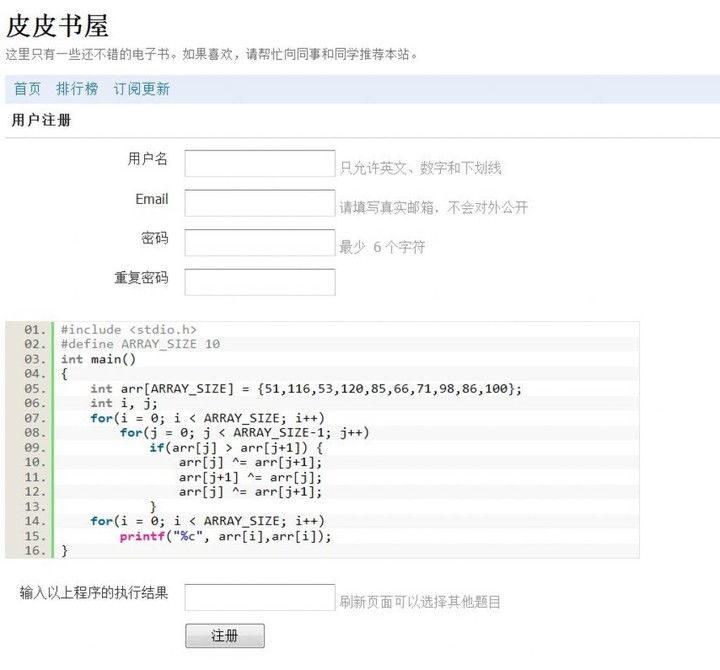Click the 只允许英文、数字和下划线 hint text
The image size is (720, 670).
click(420, 168)
